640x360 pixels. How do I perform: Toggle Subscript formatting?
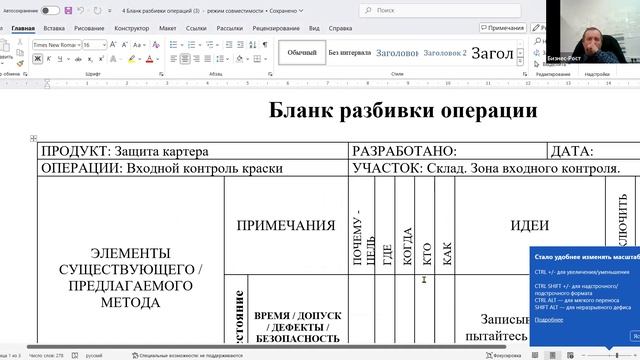[x=90, y=59]
